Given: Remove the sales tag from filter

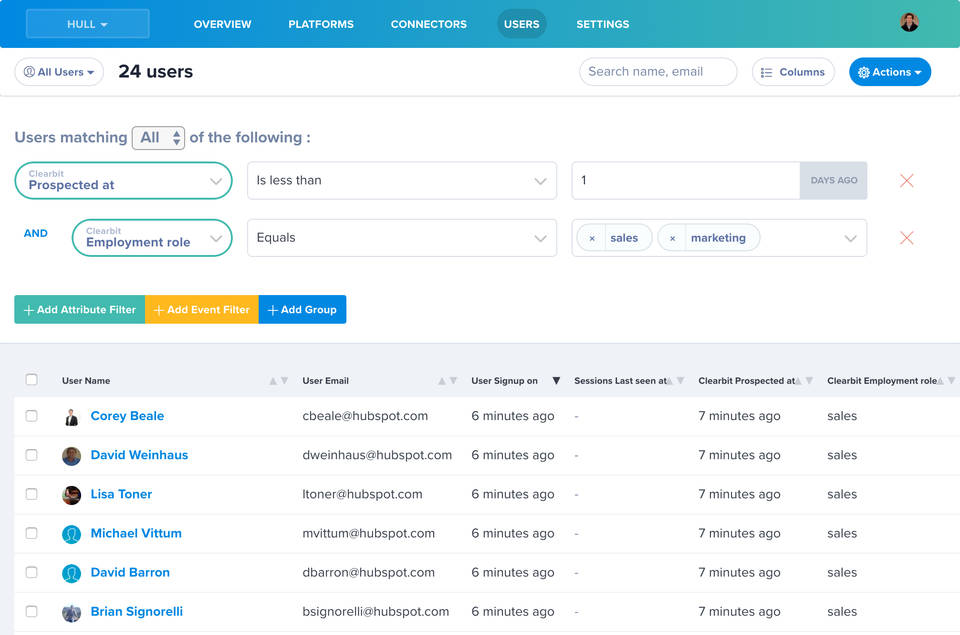Looking at the screenshot, I should (592, 238).
